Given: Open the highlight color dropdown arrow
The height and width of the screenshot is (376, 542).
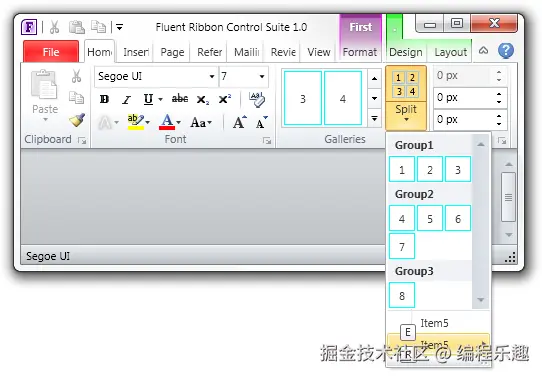Looking at the screenshot, I should coord(148,123).
